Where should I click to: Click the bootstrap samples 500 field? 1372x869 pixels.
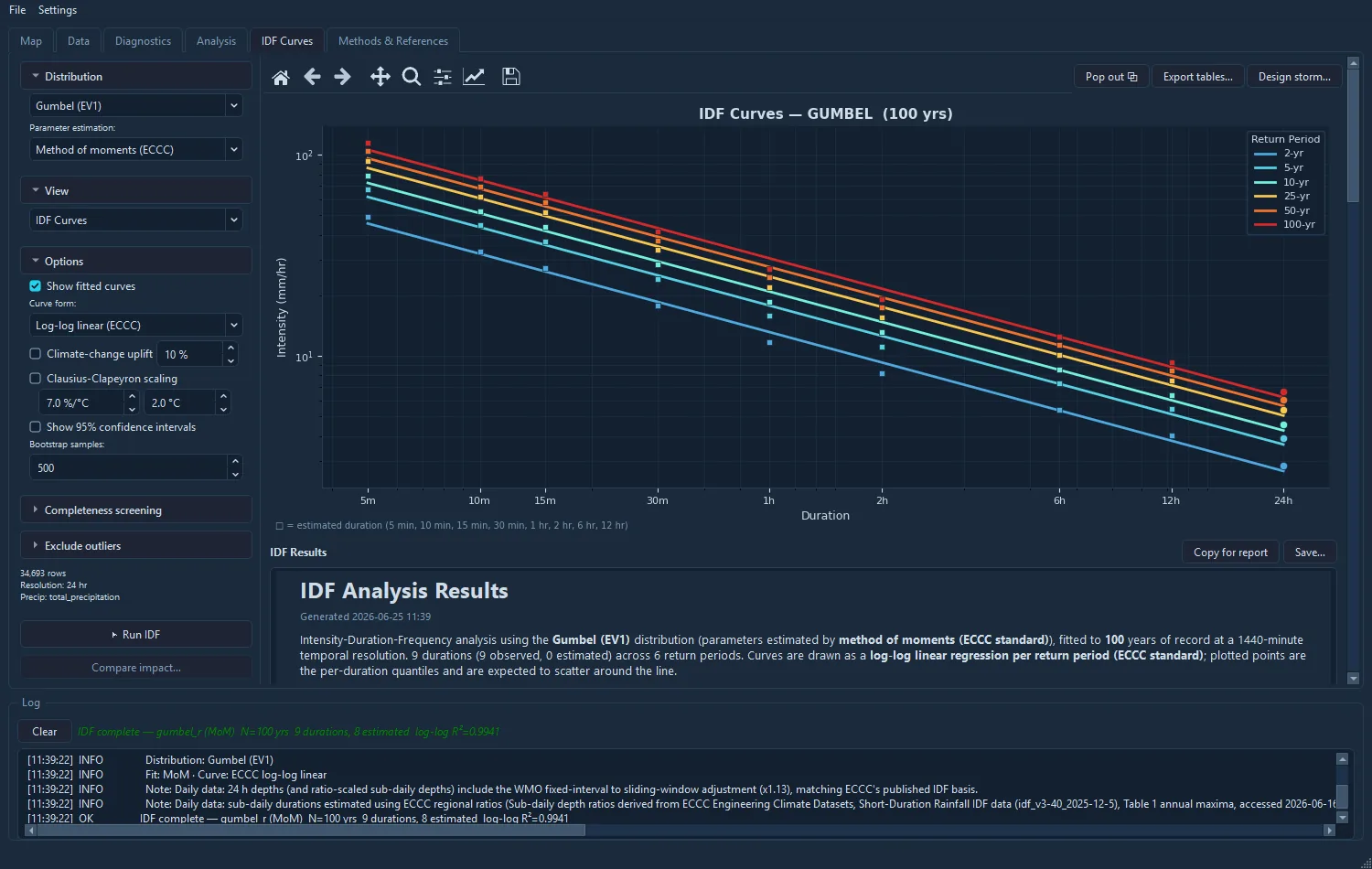coord(128,468)
